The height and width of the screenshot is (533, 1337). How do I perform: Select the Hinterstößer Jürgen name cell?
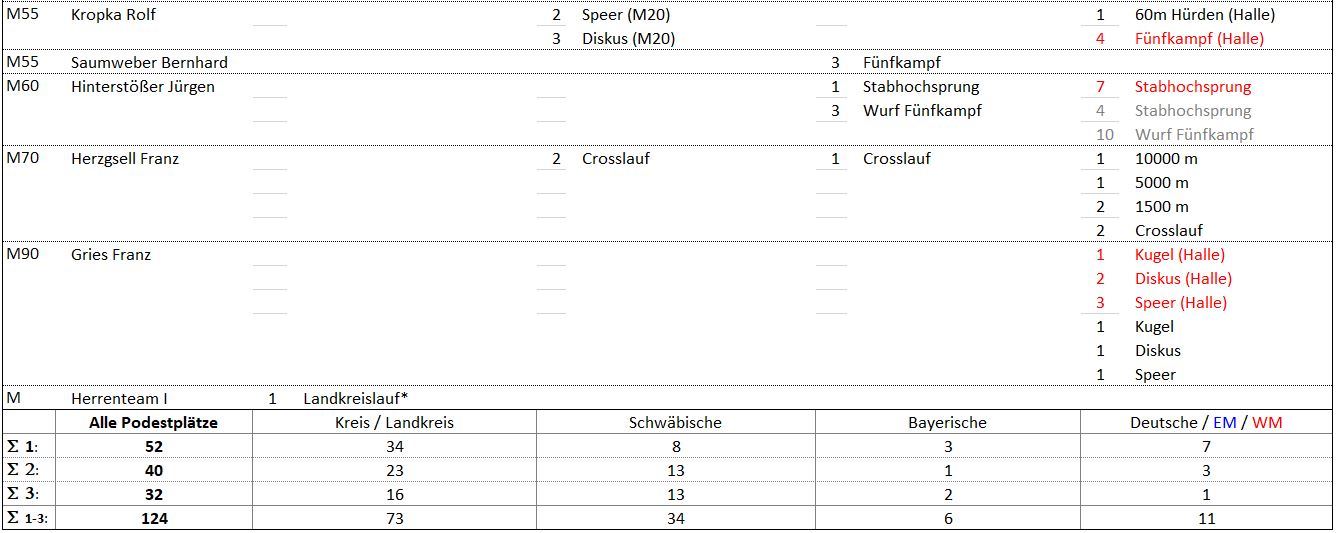pyautogui.click(x=143, y=87)
